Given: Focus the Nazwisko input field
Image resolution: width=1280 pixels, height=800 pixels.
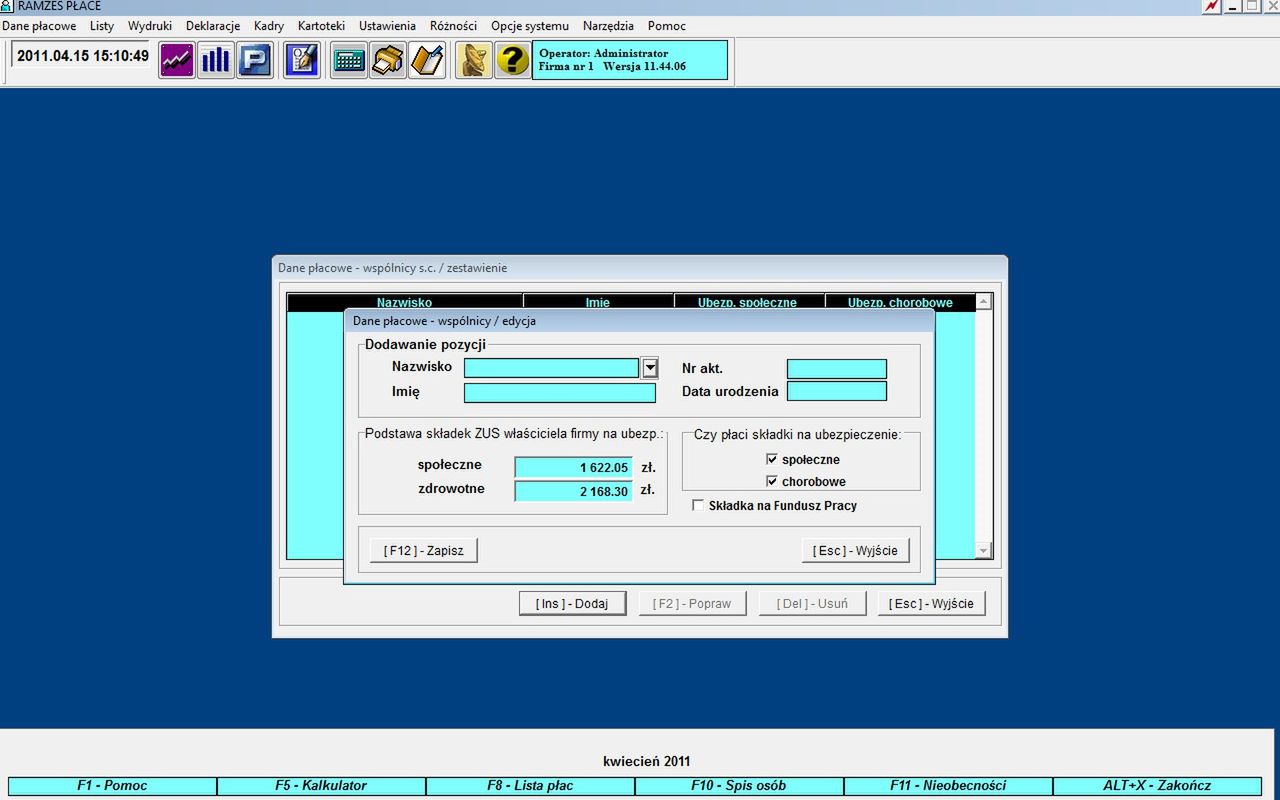Looking at the screenshot, I should (x=551, y=368).
